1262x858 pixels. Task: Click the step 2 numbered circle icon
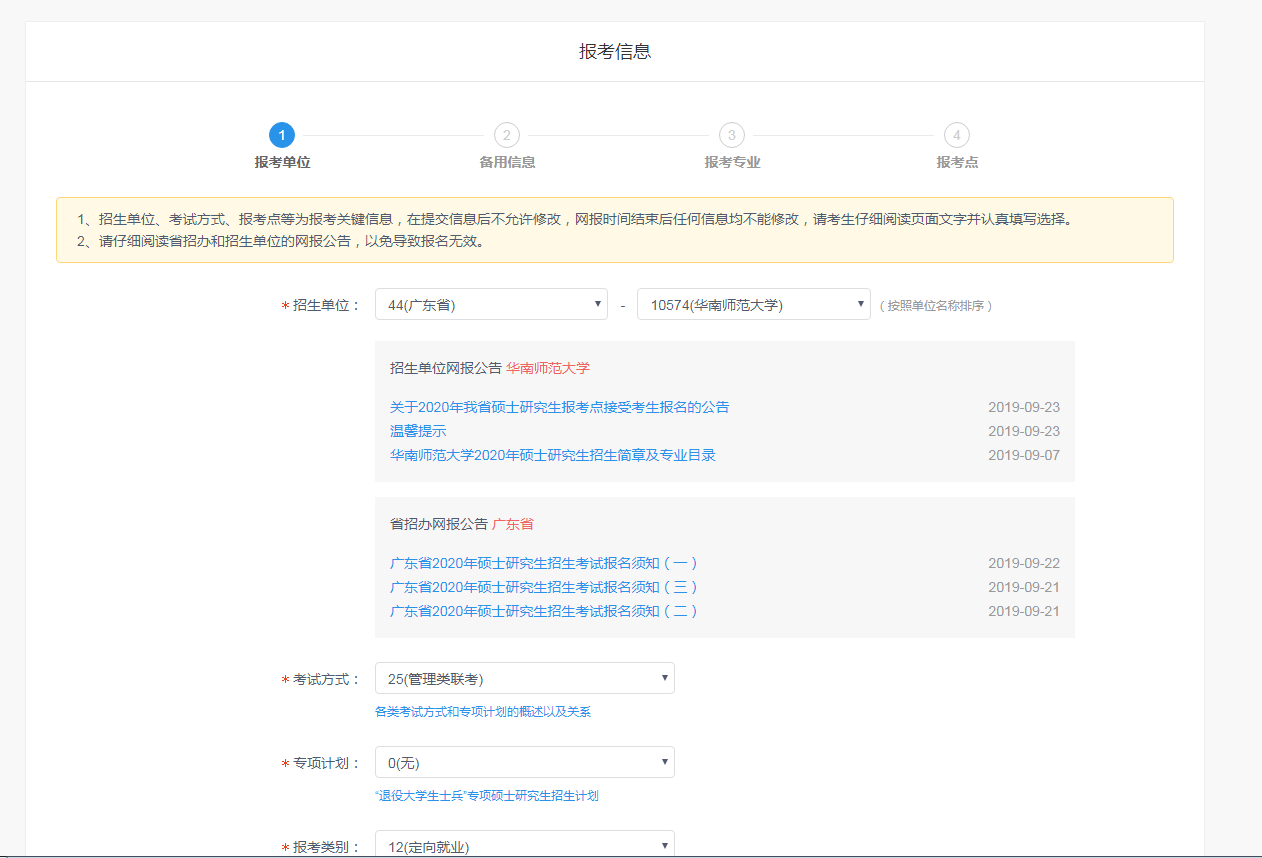(x=508, y=135)
